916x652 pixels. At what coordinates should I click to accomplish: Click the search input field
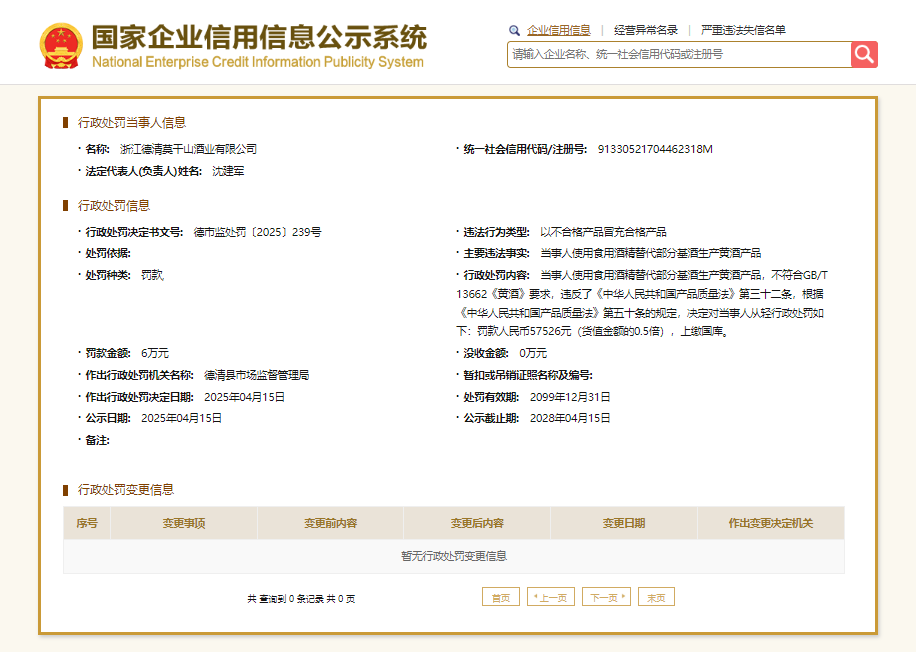670,54
